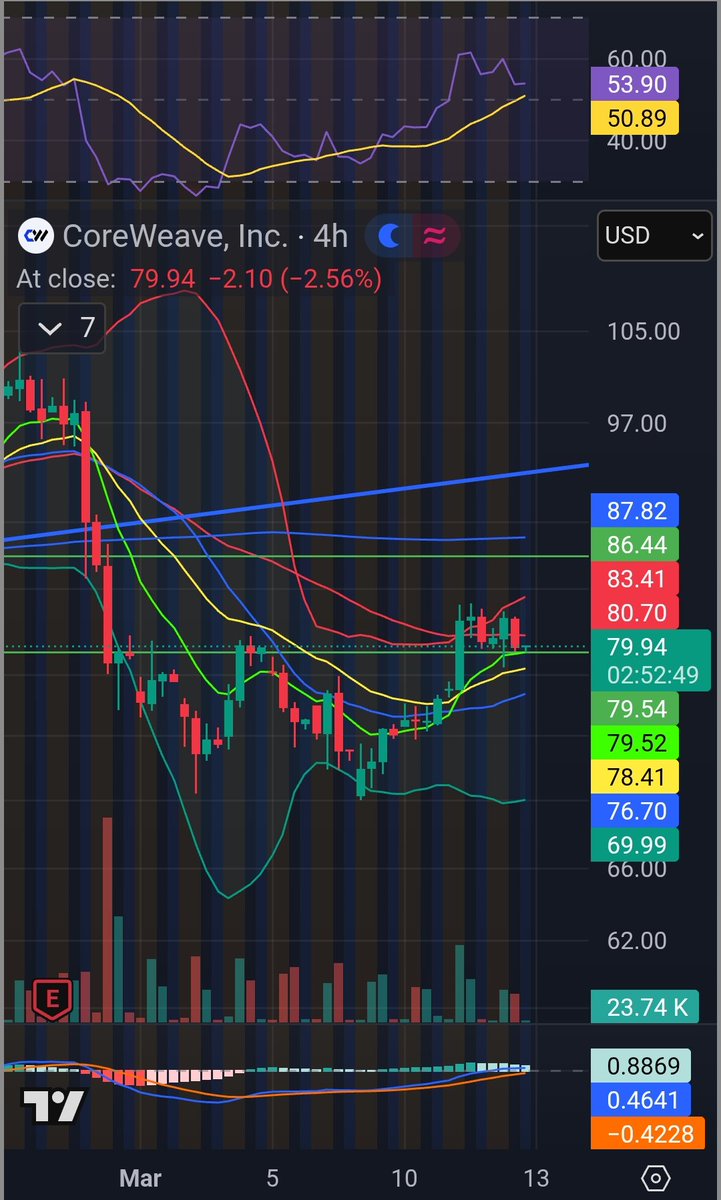Click the 0.4641 MACD line value

pyautogui.click(x=643, y=1101)
